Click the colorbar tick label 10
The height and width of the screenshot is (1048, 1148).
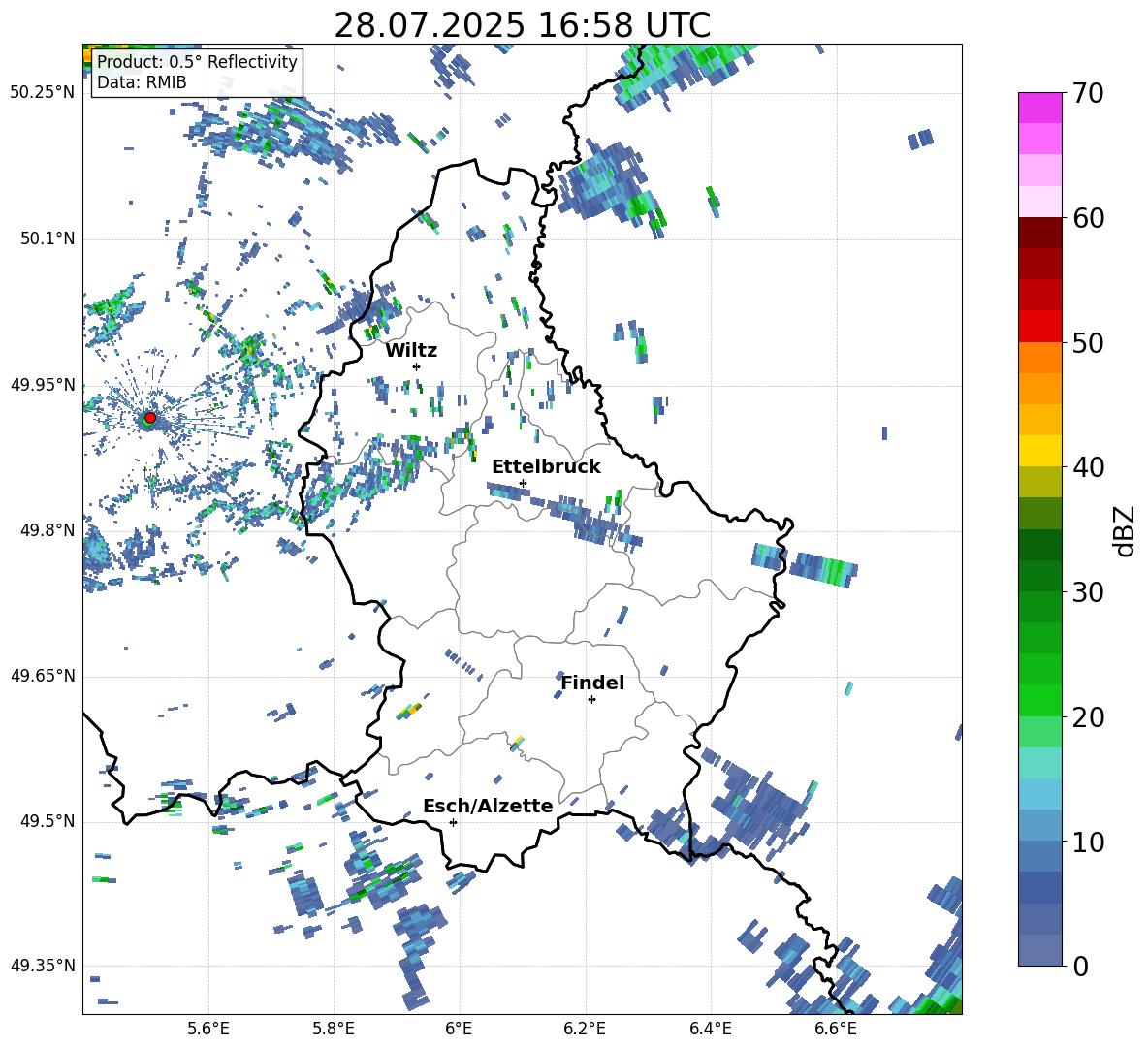[1088, 842]
